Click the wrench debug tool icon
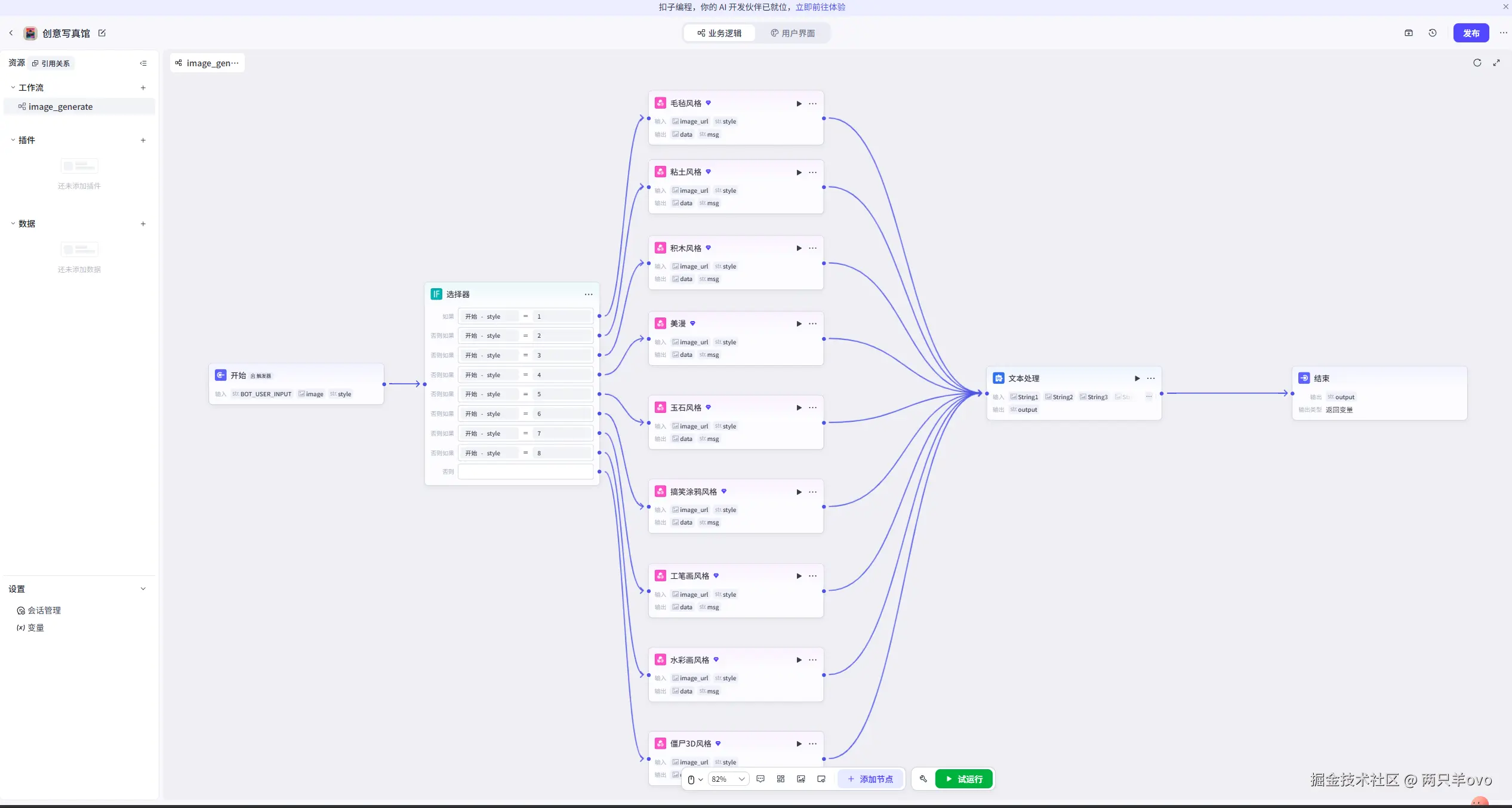 (x=923, y=779)
